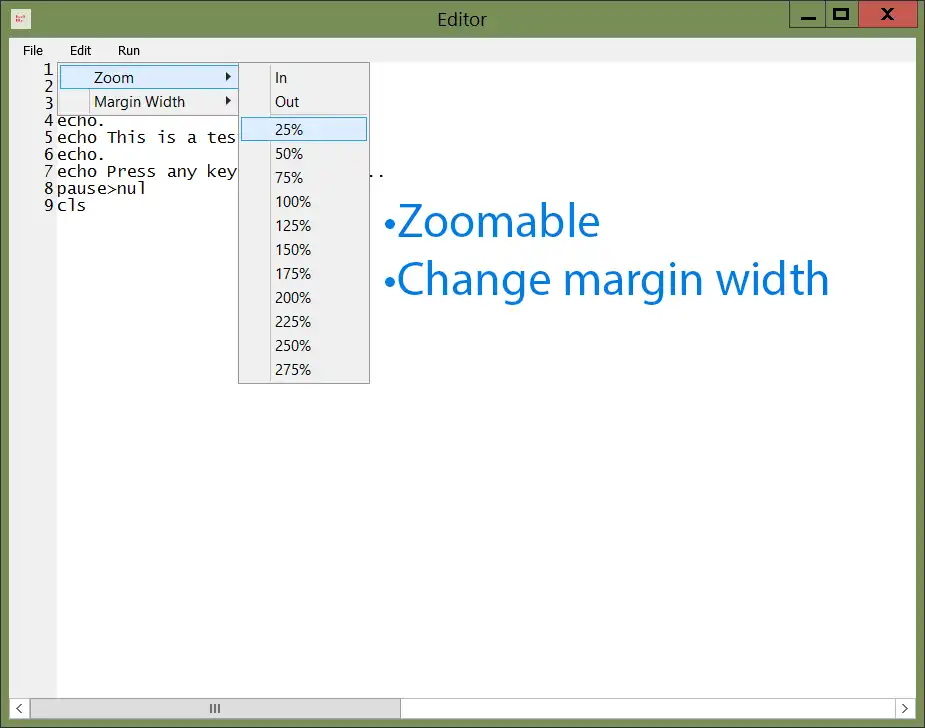Image resolution: width=925 pixels, height=728 pixels.
Task: Maximize the Editor window
Action: click(841, 15)
